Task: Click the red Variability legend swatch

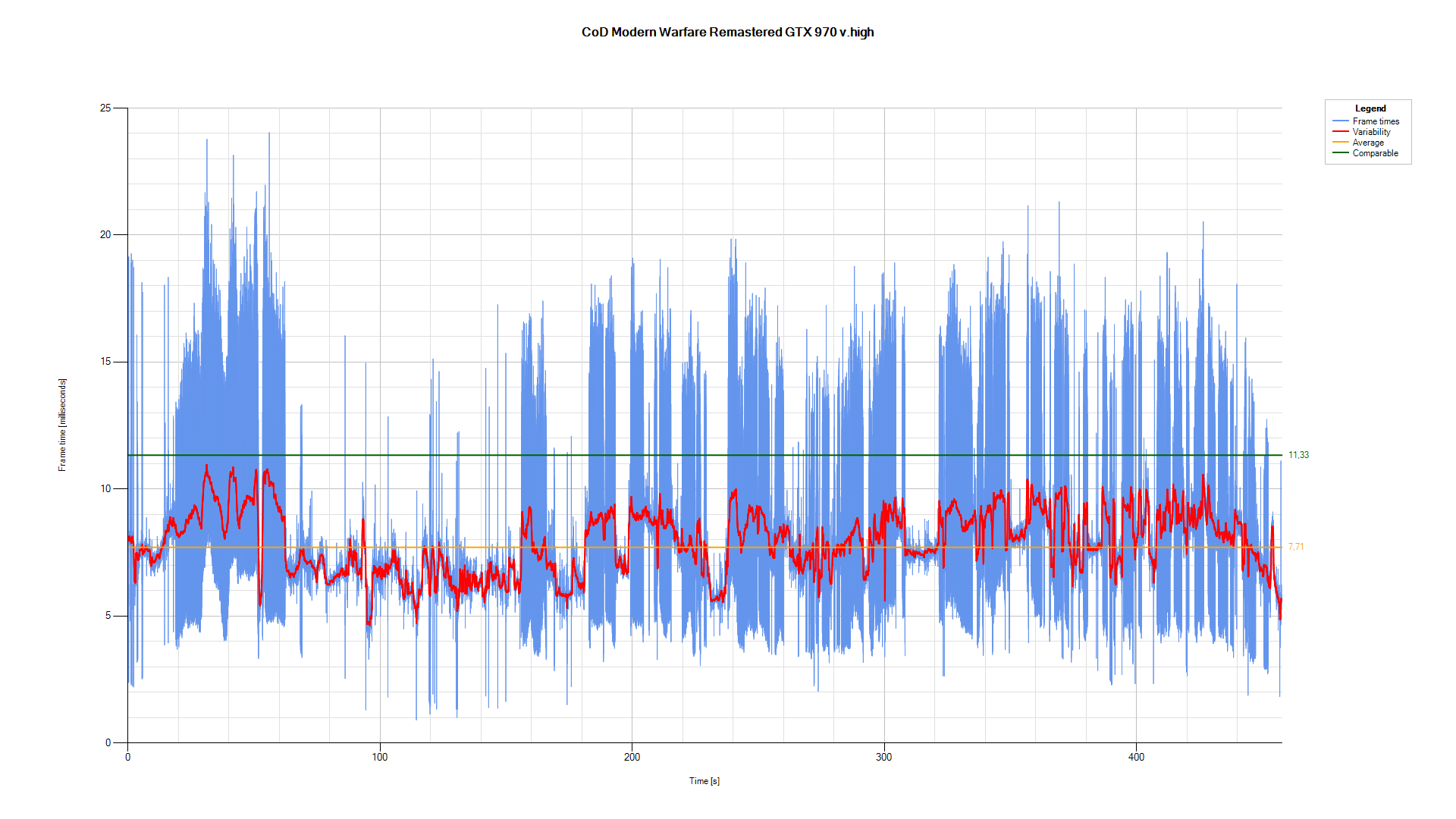Action: click(x=1341, y=132)
